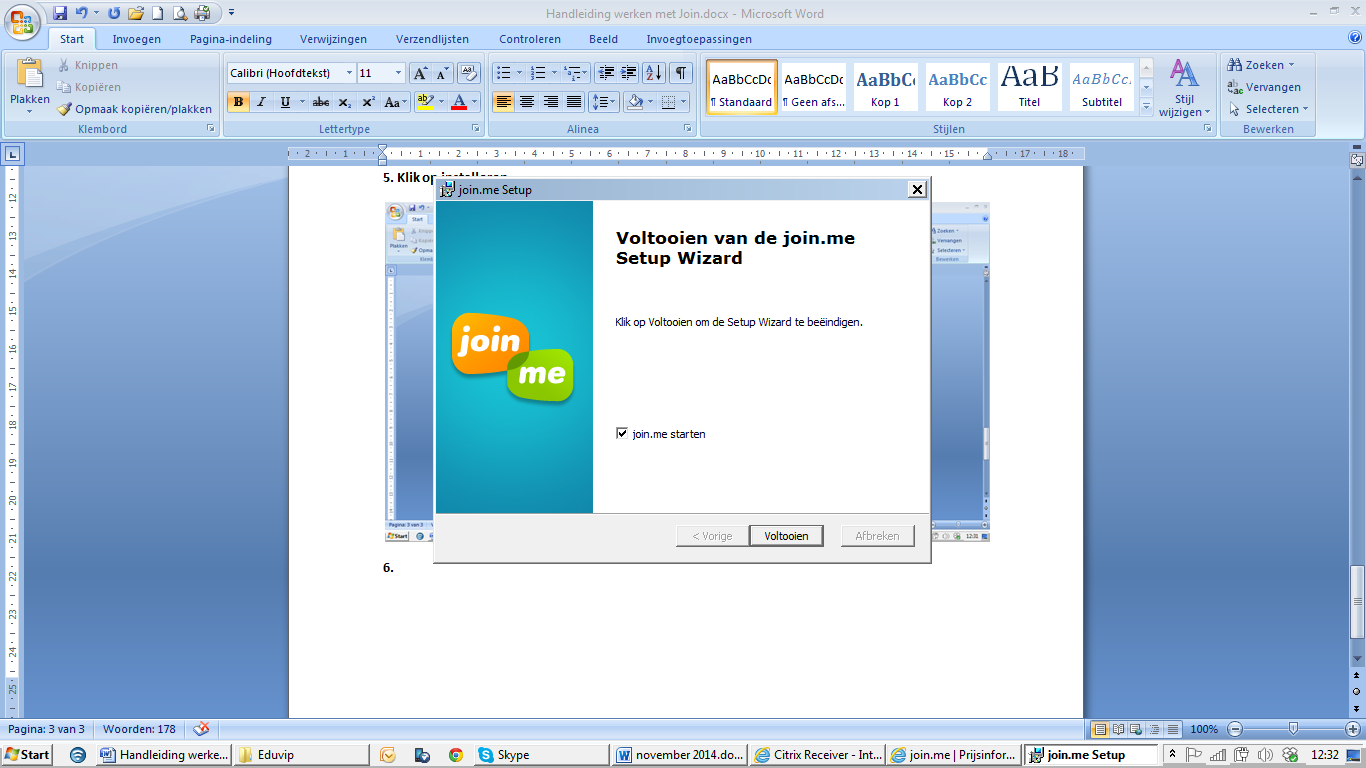Sort text A to Z icon

(x=654, y=73)
